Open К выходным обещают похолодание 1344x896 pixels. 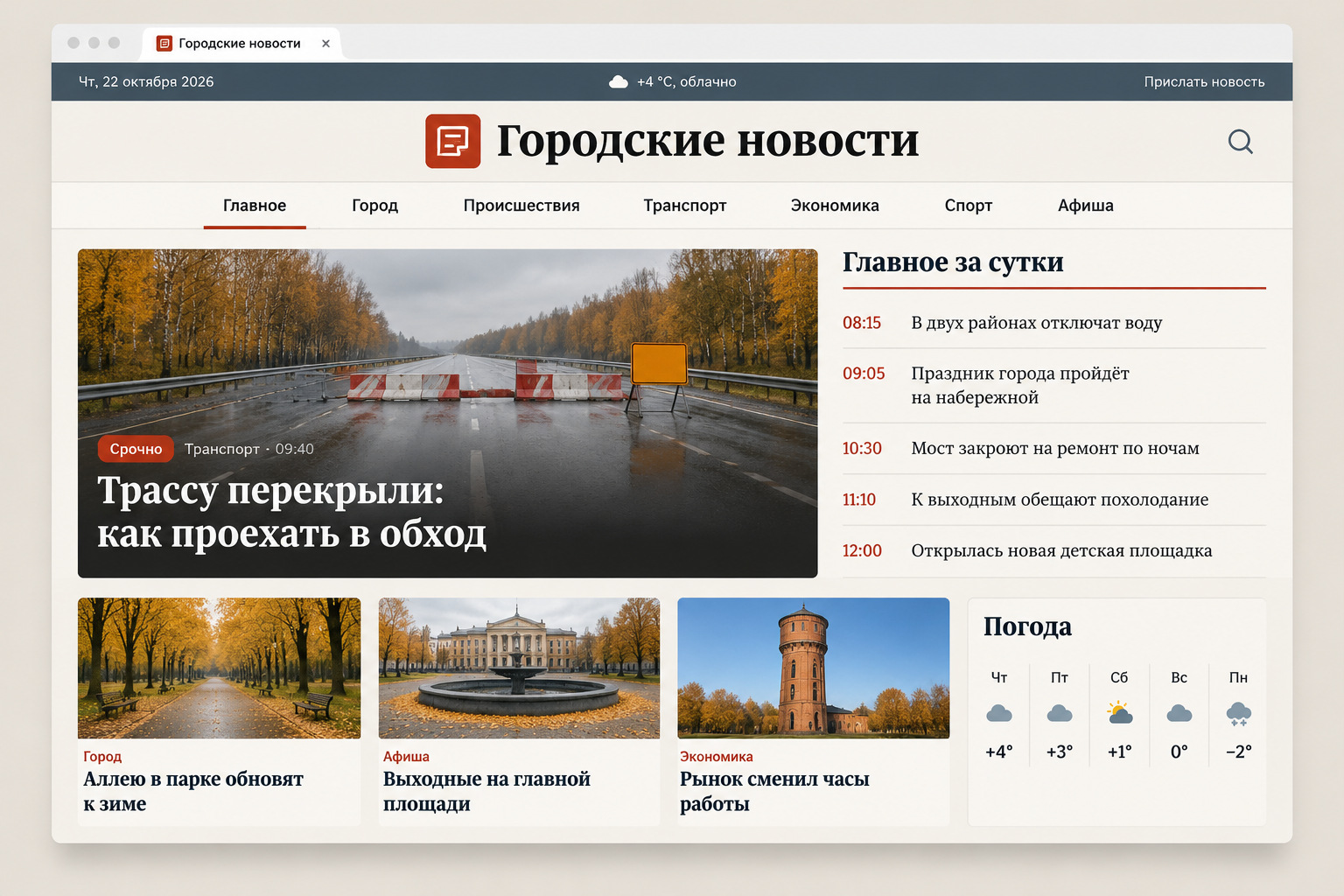tap(1060, 500)
